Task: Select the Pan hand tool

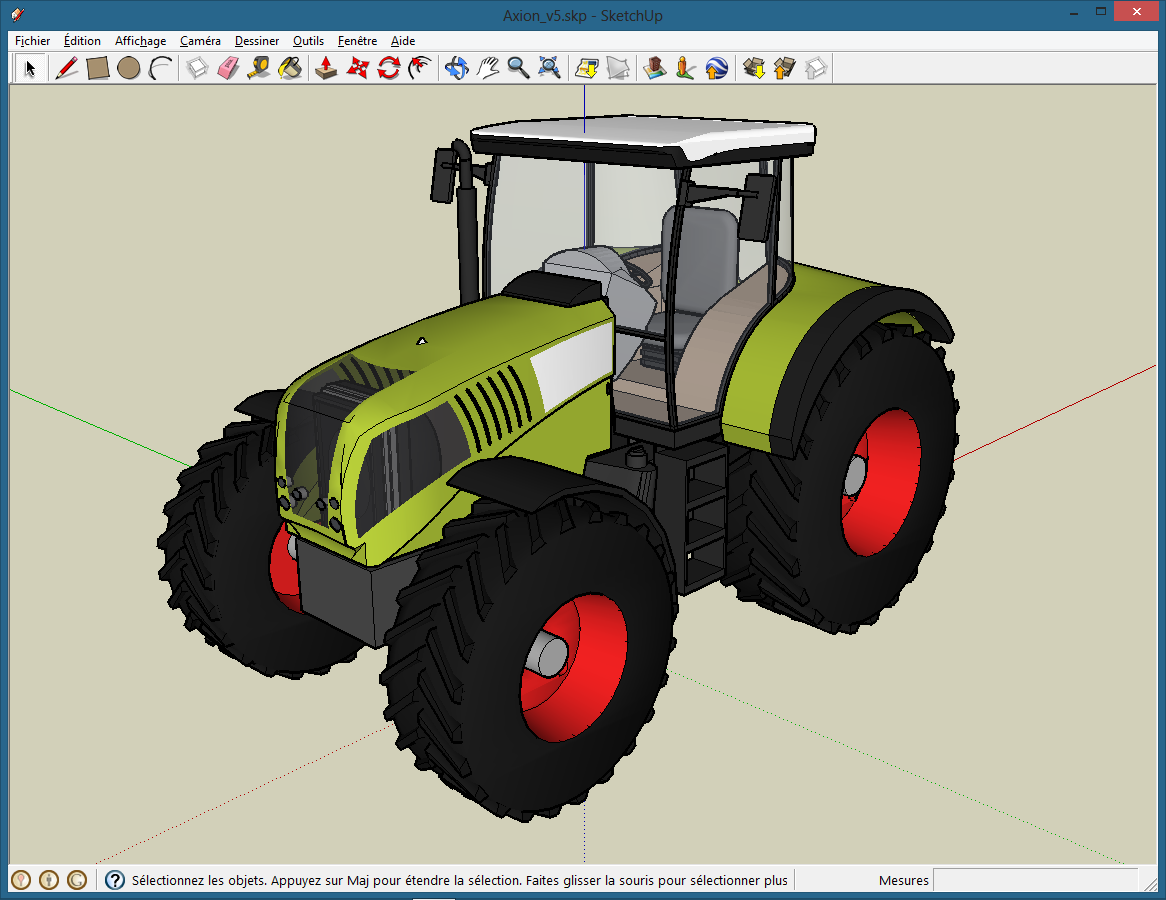Action: pos(488,68)
